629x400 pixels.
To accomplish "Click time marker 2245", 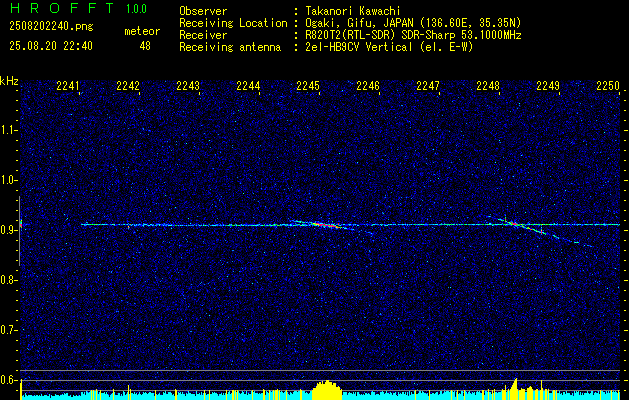I will [x=308, y=86].
